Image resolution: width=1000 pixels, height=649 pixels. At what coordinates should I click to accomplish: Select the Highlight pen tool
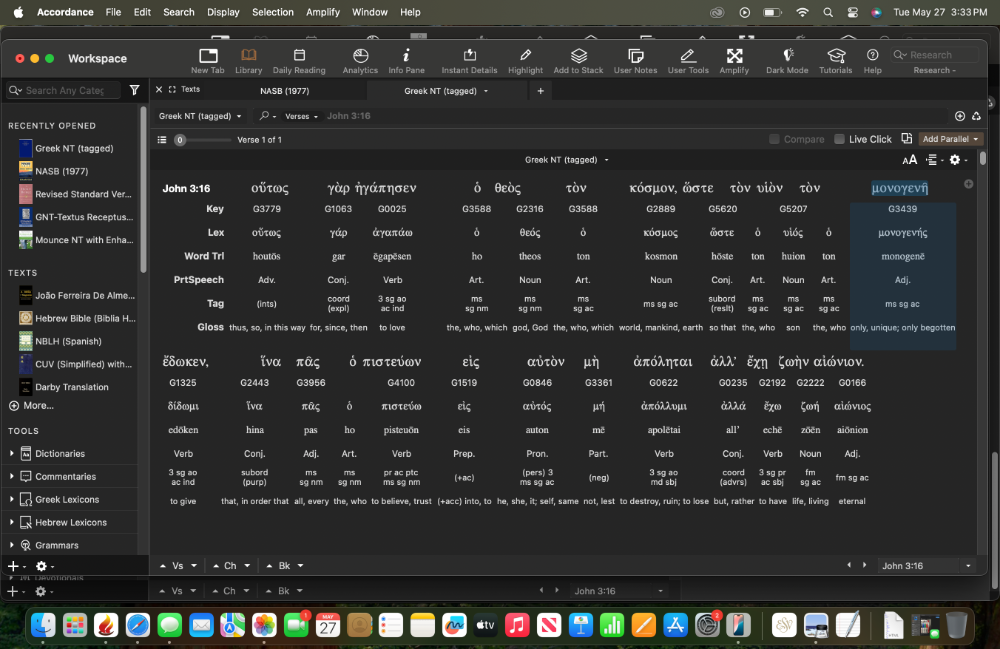pyautogui.click(x=526, y=61)
